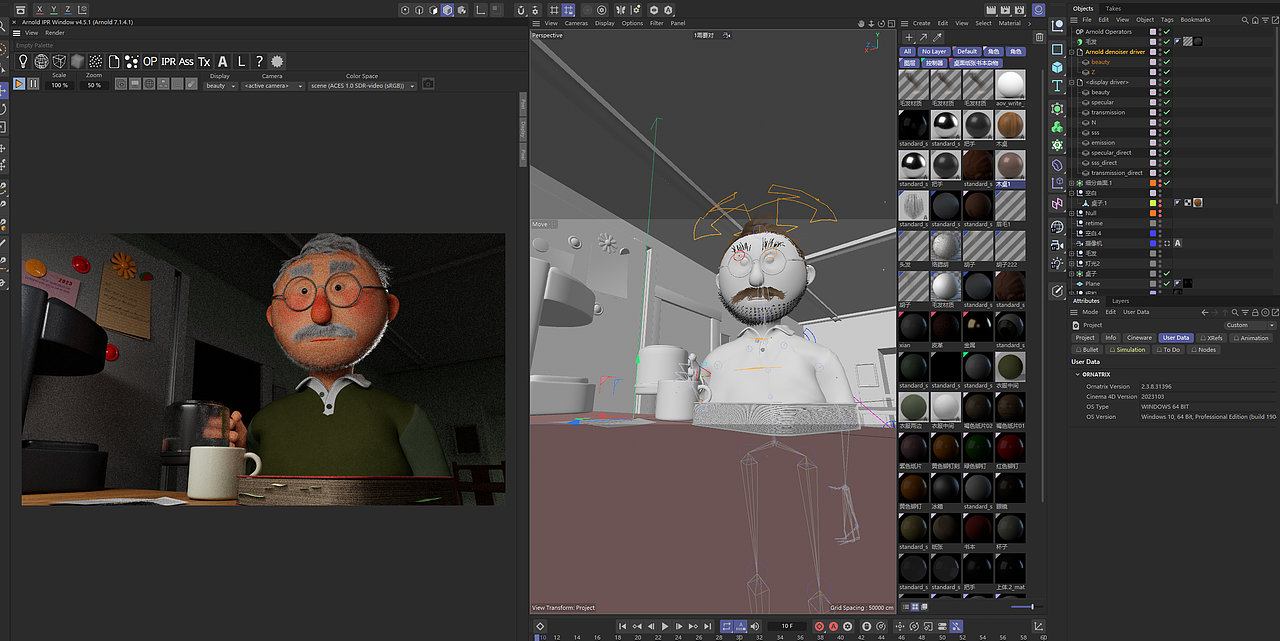This screenshot has width=1280, height=641.
Task: Click the XRefs tab button in Attributes
Action: pos(1212,338)
